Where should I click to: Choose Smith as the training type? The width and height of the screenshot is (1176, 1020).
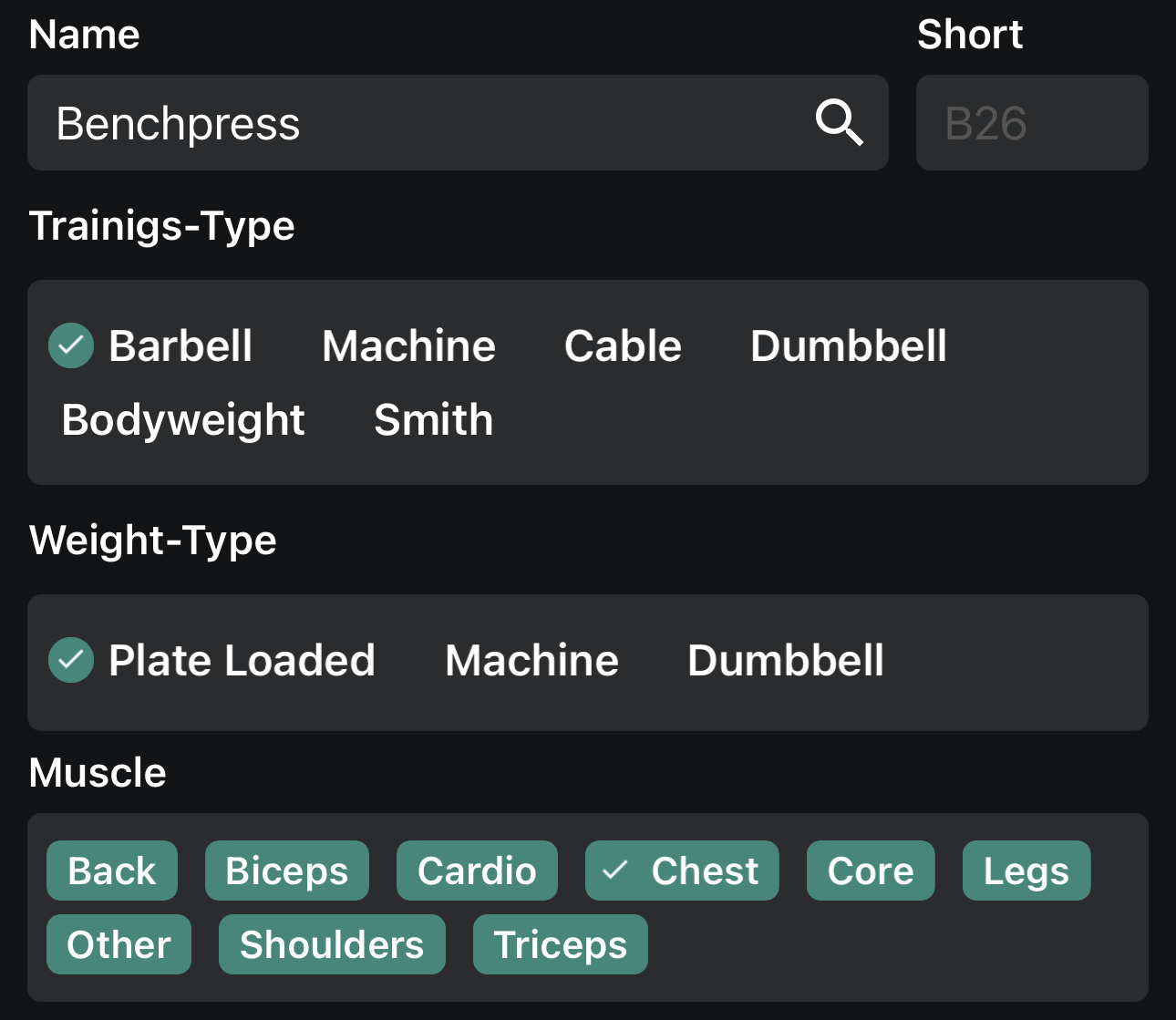pyautogui.click(x=433, y=419)
